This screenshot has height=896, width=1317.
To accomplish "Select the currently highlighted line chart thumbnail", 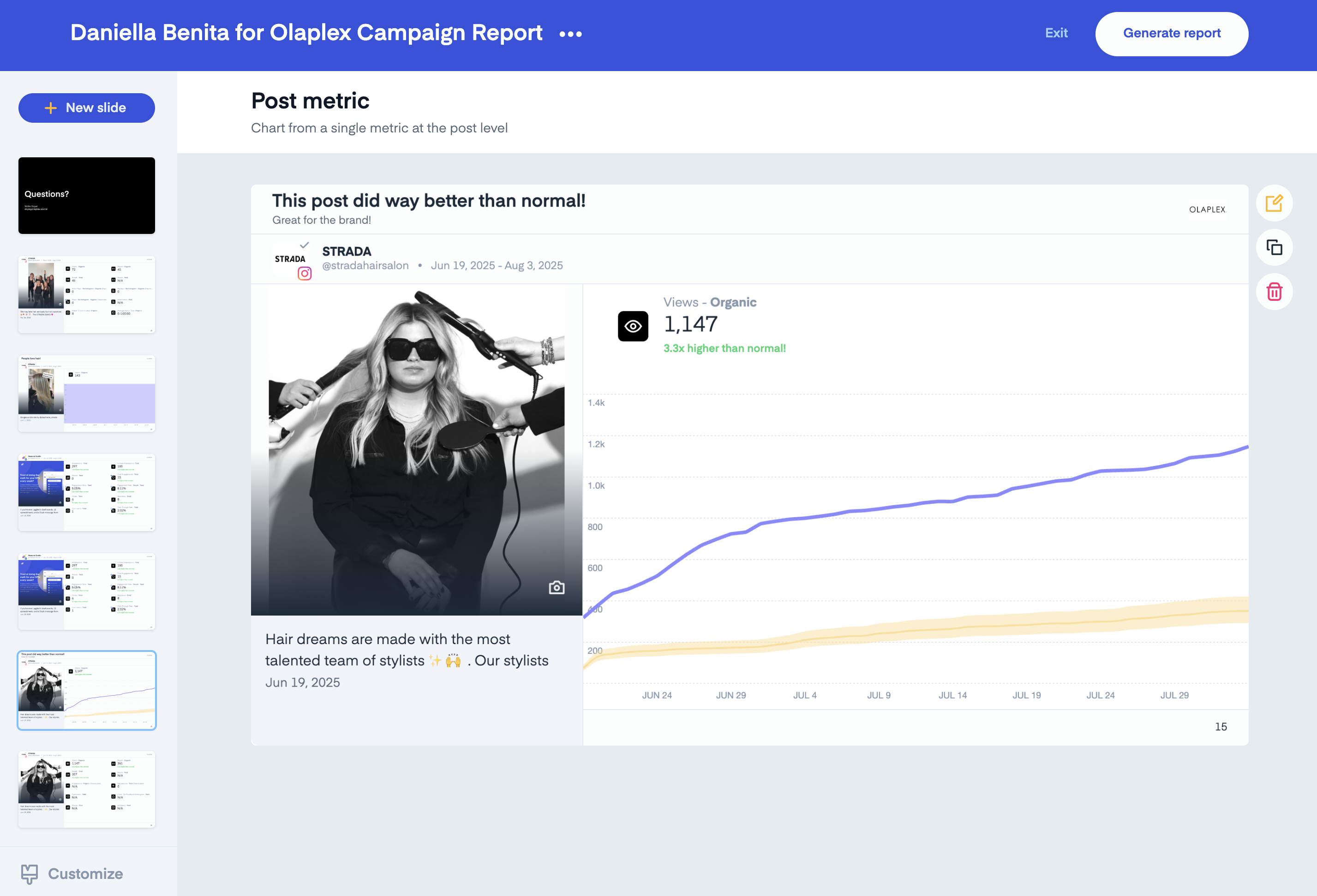I will tap(86, 690).
